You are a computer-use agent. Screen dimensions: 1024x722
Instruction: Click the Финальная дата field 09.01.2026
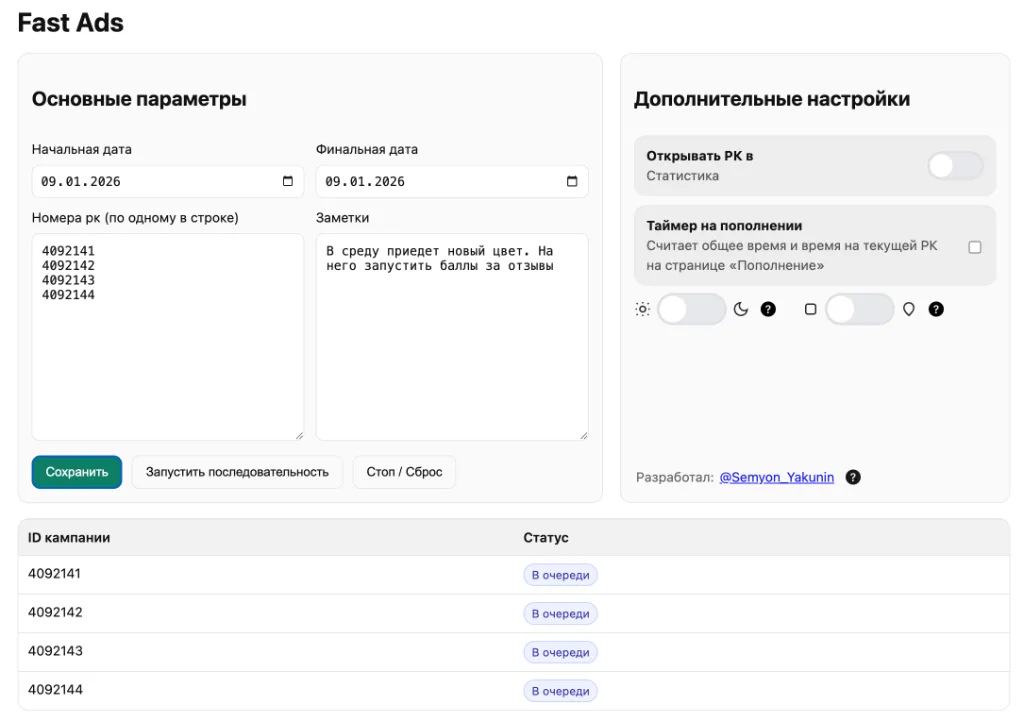452,181
